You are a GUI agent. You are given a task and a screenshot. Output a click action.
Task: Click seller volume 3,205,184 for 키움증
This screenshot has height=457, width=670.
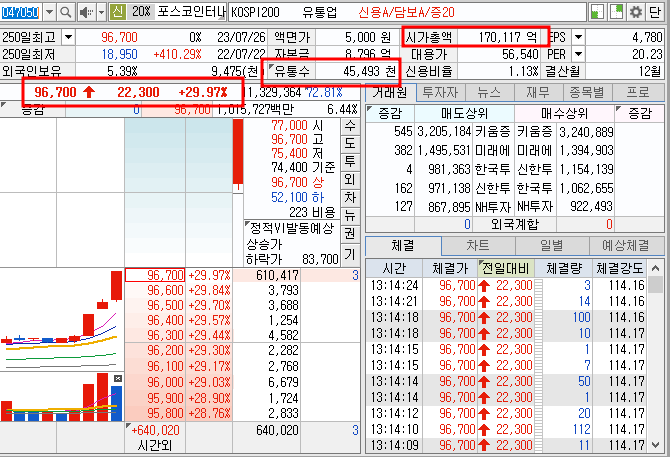pos(444,132)
